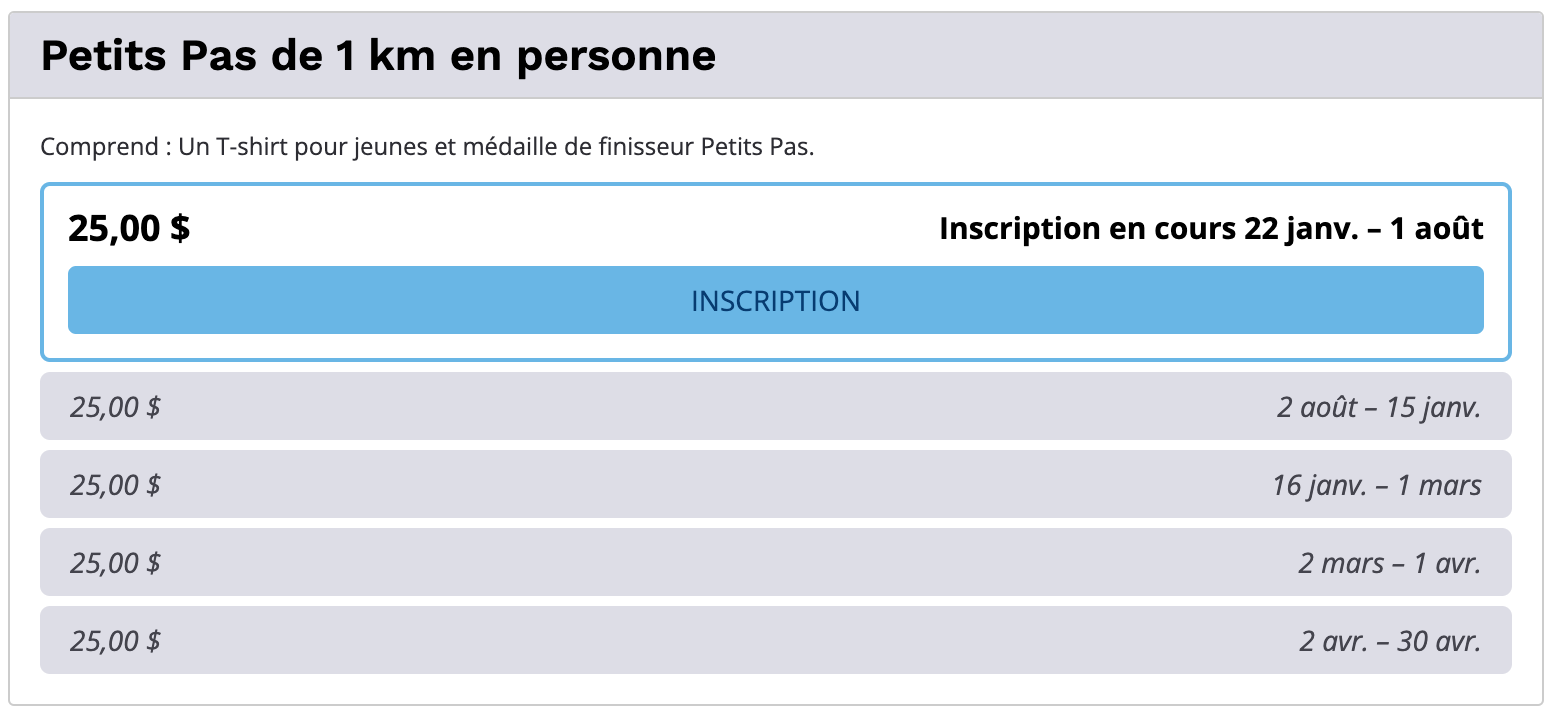Select the 2 mars – 1 avr. date range
Screen dimensions: 1554x719
1389,563
